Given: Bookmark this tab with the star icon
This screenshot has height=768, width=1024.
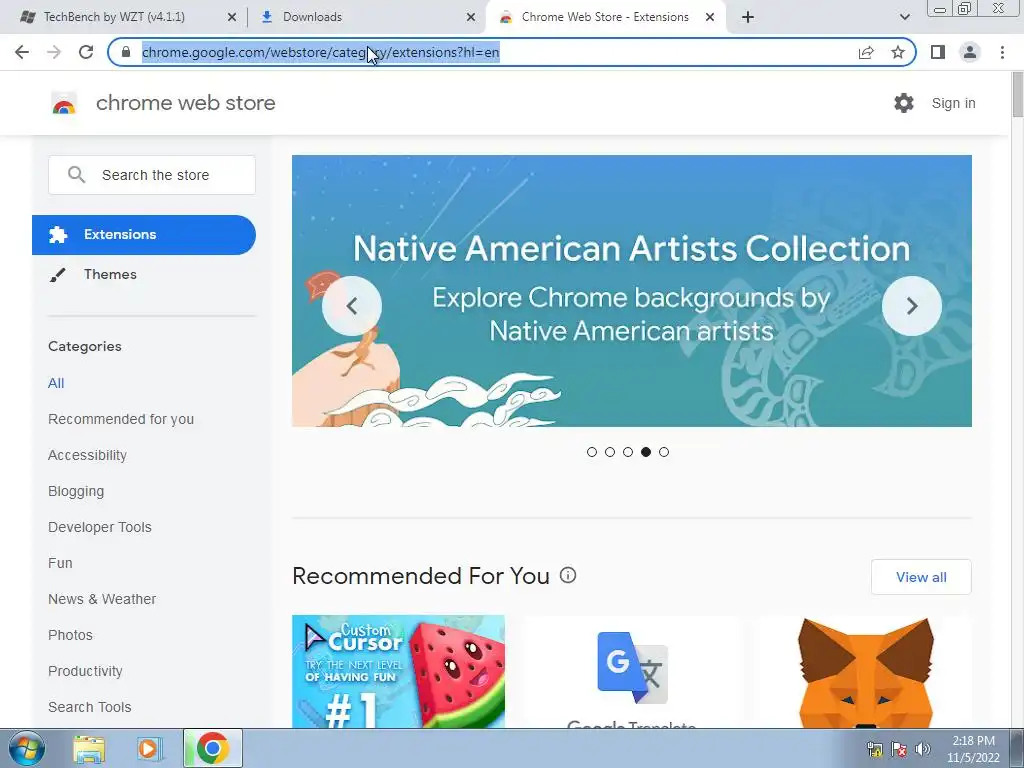Looking at the screenshot, I should [898, 52].
